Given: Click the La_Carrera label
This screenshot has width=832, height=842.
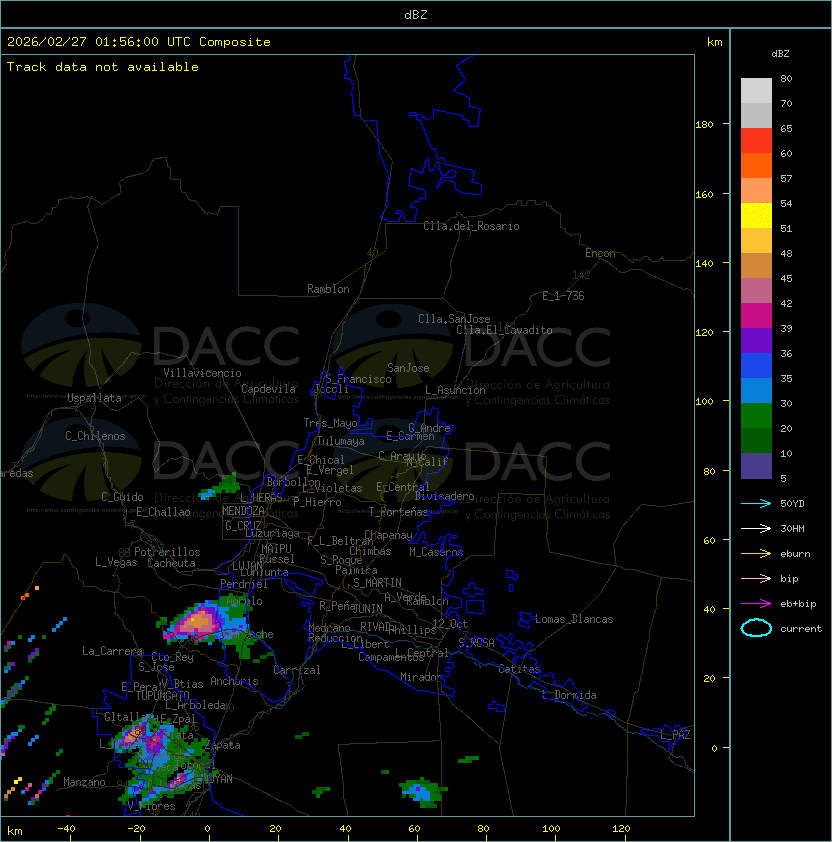Looking at the screenshot, I should (x=113, y=651).
